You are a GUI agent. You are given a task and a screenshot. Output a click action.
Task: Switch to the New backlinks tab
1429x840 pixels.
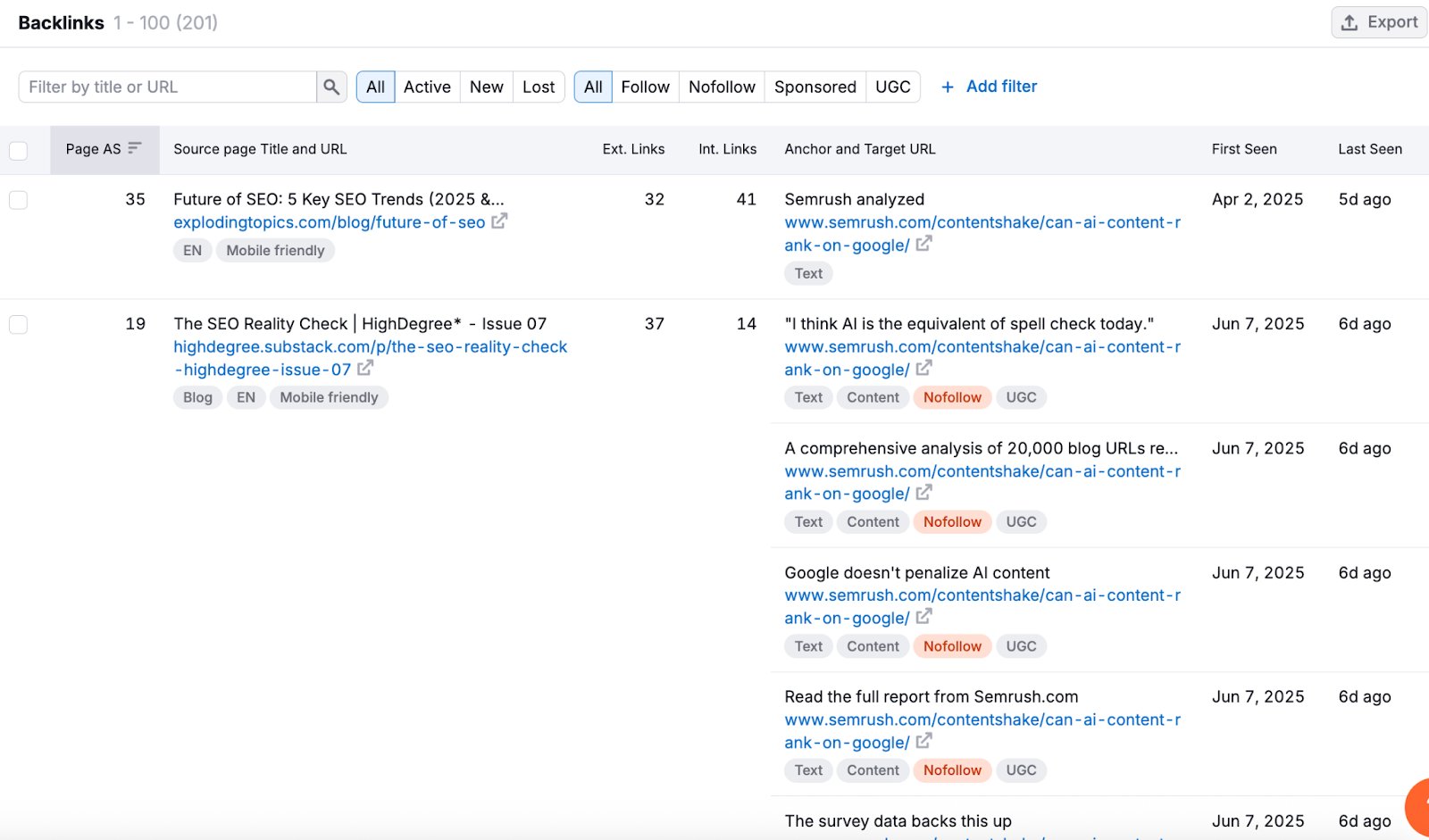[486, 87]
